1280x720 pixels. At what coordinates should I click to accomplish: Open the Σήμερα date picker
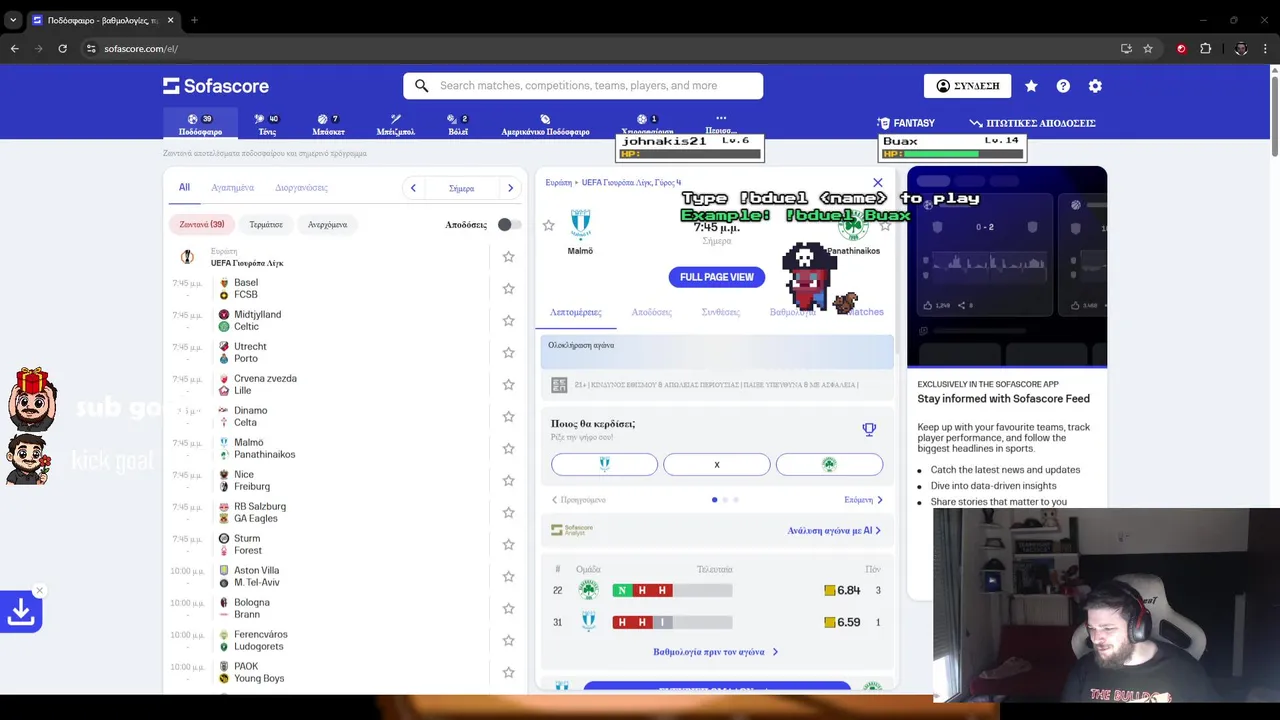[462, 188]
